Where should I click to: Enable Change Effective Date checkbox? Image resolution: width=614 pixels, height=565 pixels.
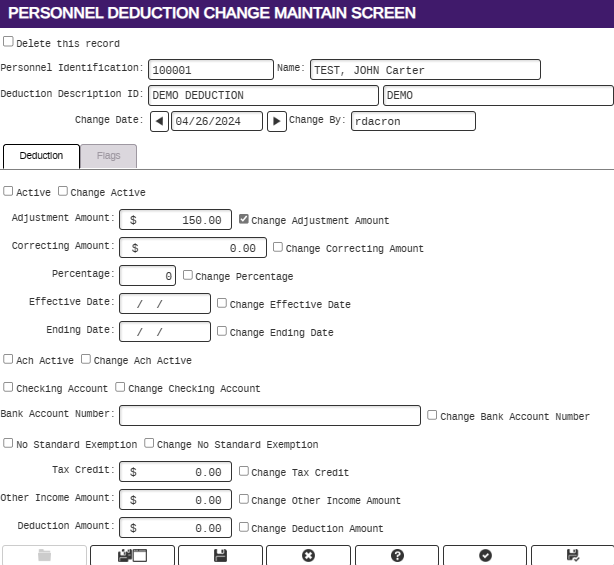pos(222,303)
